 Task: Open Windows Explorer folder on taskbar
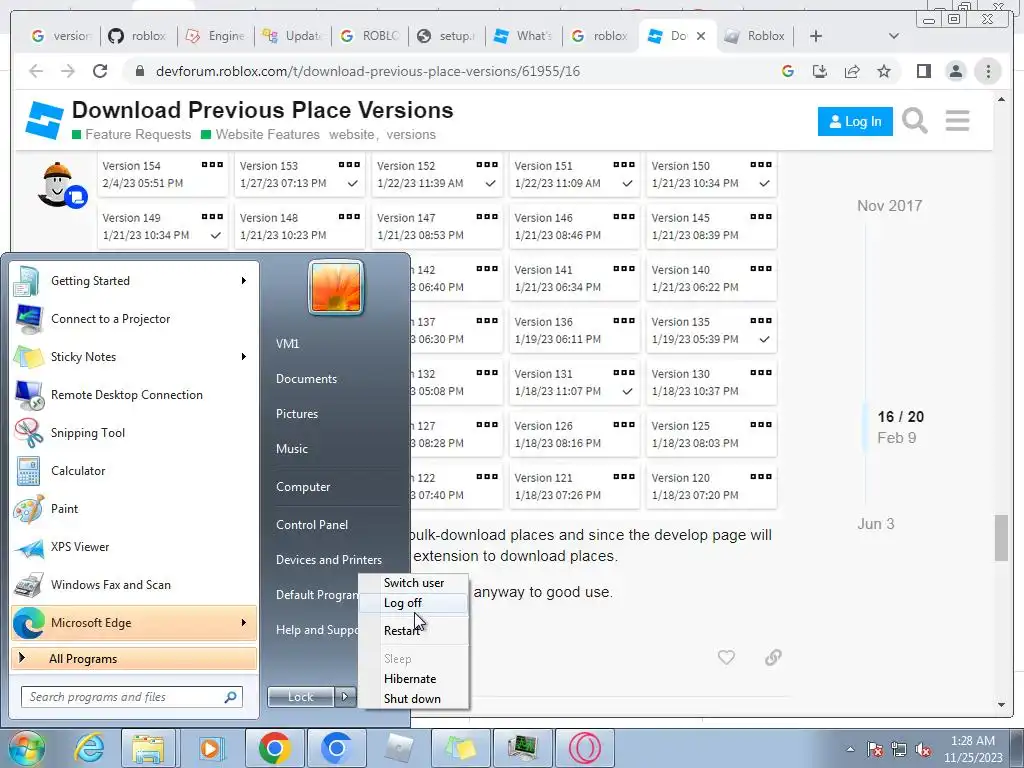point(148,748)
